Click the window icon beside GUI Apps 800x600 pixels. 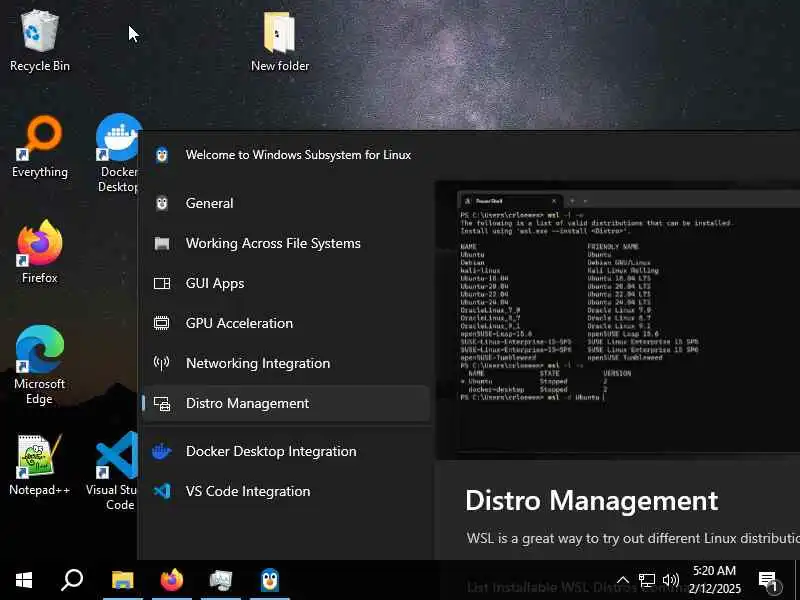point(162,283)
